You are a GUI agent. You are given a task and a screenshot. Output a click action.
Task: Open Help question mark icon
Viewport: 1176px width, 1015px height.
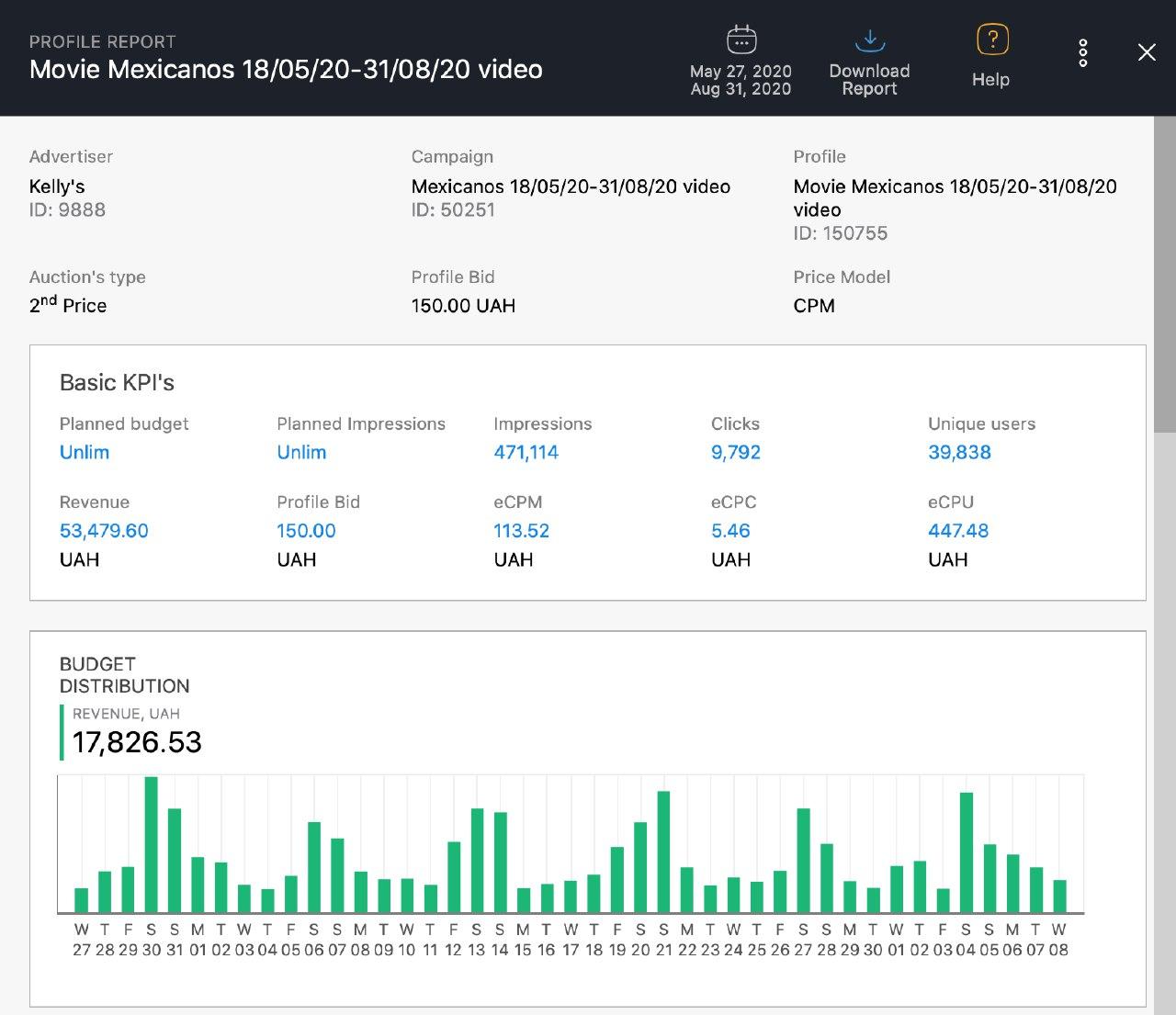(991, 39)
